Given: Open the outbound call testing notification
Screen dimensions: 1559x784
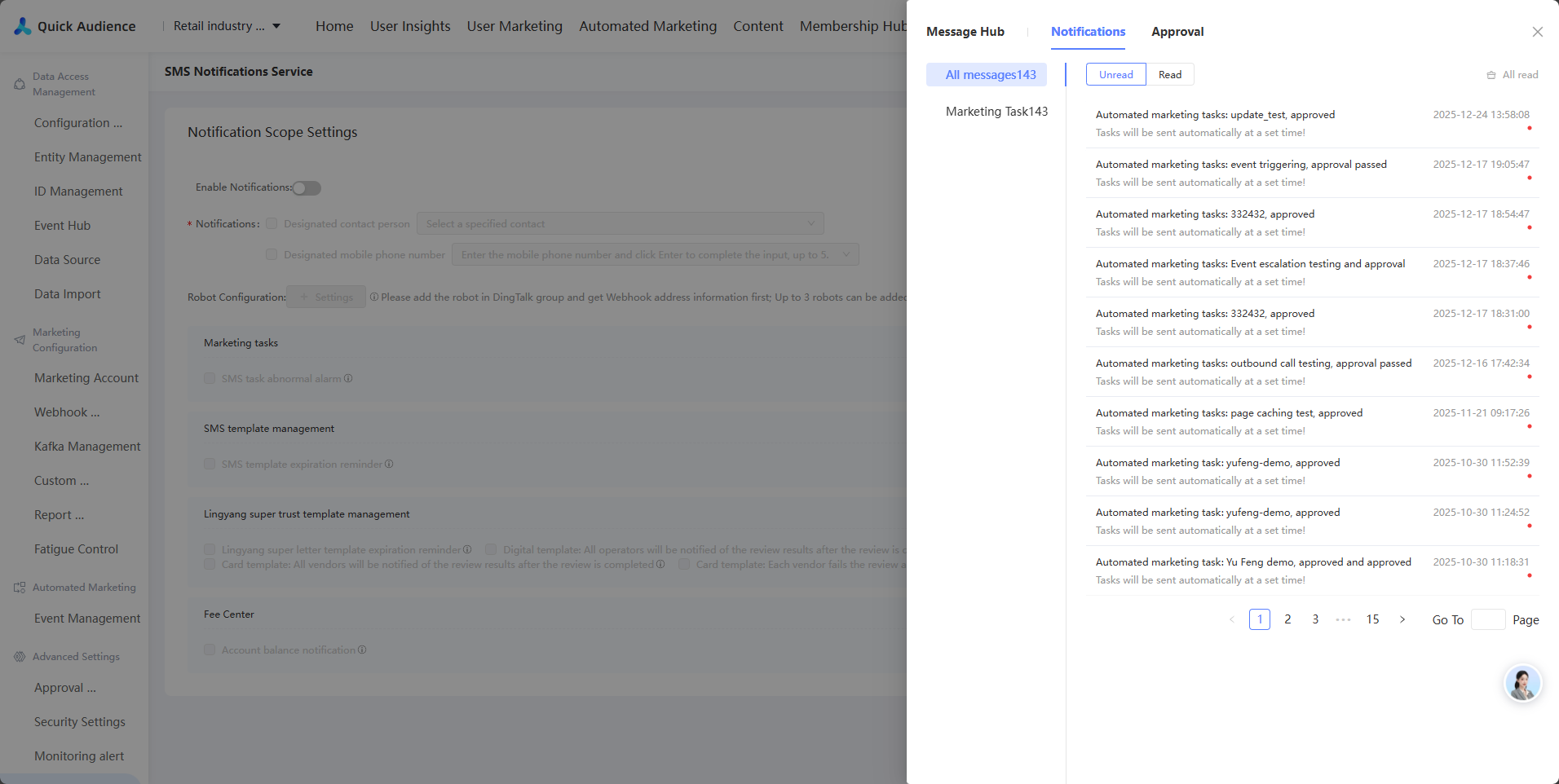Looking at the screenshot, I should (x=1313, y=372).
